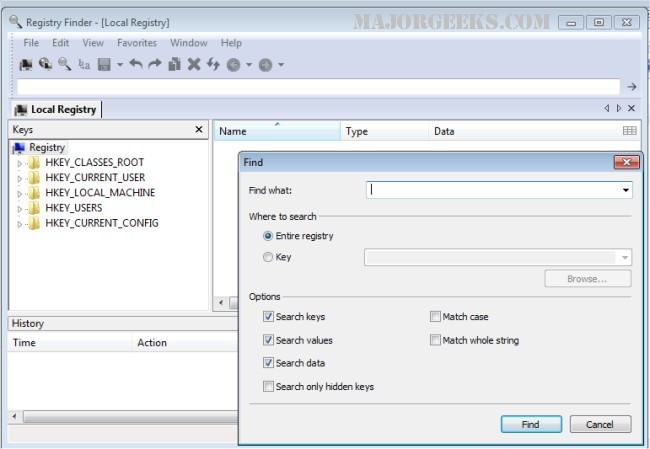Click the Copy toolbar icon
Screen dimensions: 650x449
(174, 65)
